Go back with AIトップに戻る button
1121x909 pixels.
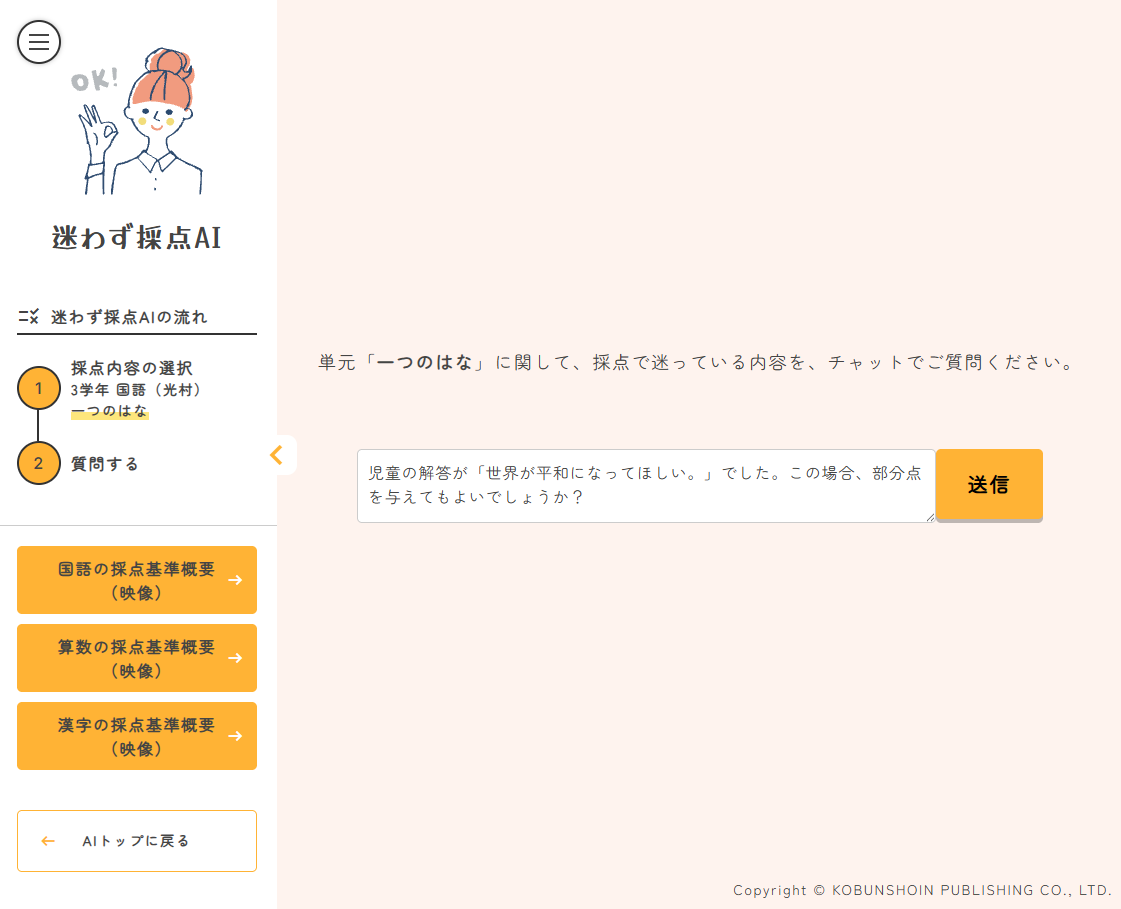click(137, 841)
